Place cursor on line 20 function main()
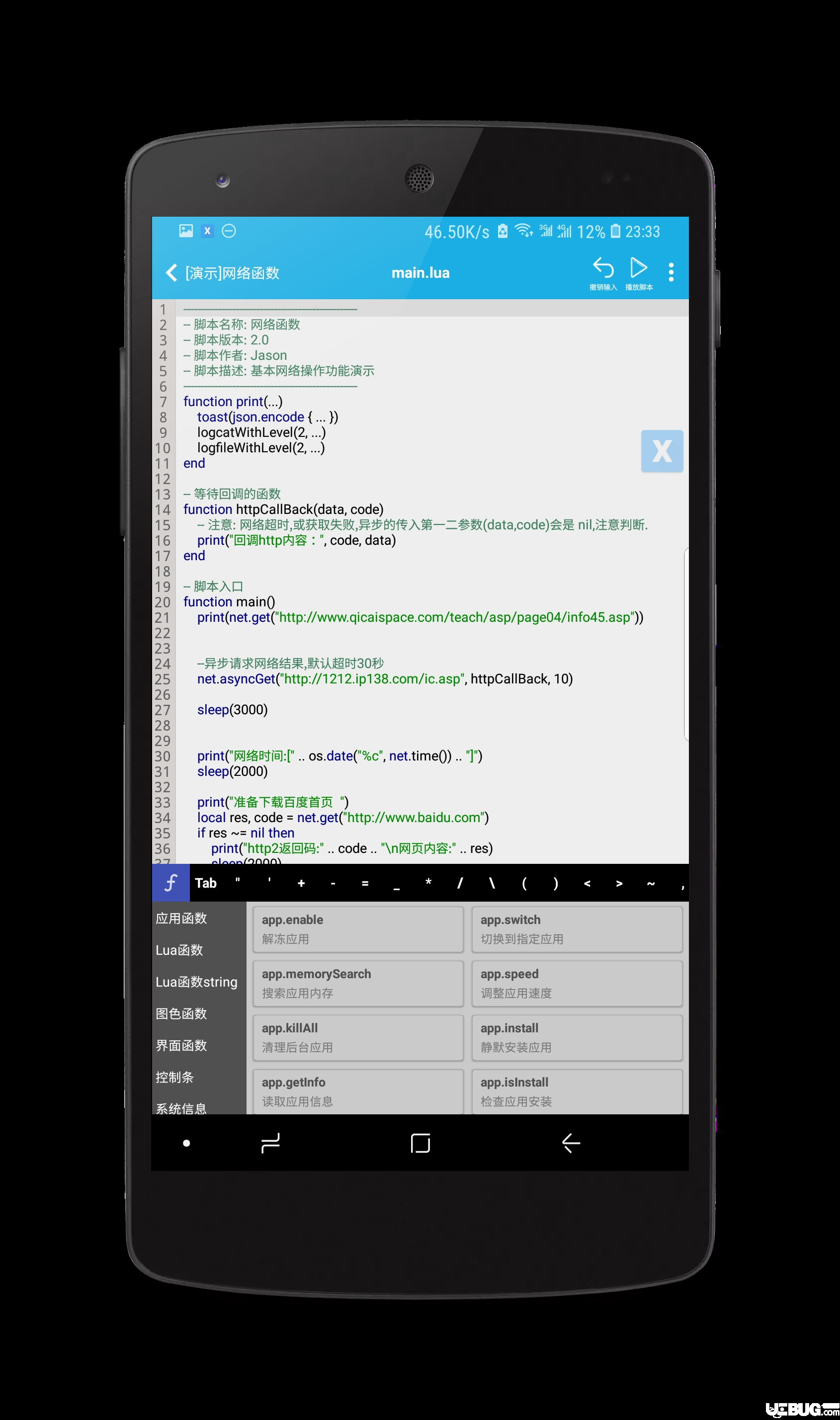This screenshot has width=840, height=1420. point(229,601)
